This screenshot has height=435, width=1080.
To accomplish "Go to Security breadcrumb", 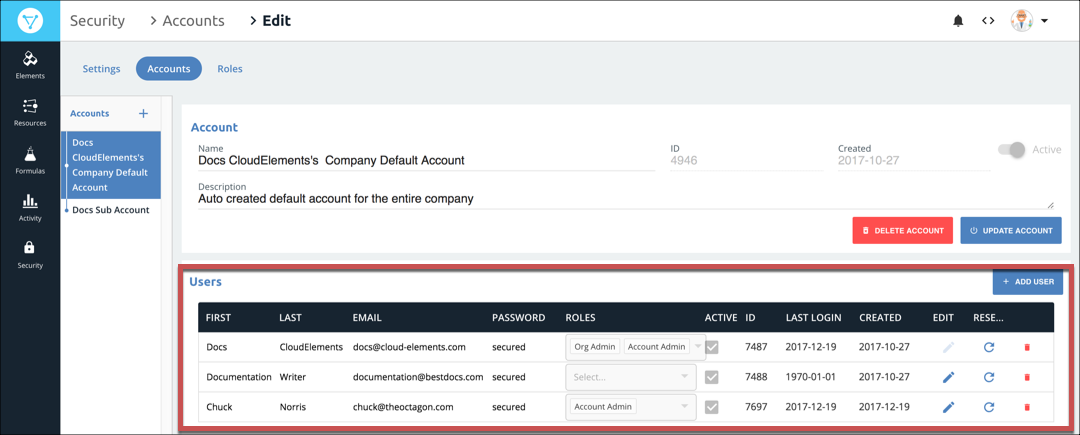I will tap(97, 21).
